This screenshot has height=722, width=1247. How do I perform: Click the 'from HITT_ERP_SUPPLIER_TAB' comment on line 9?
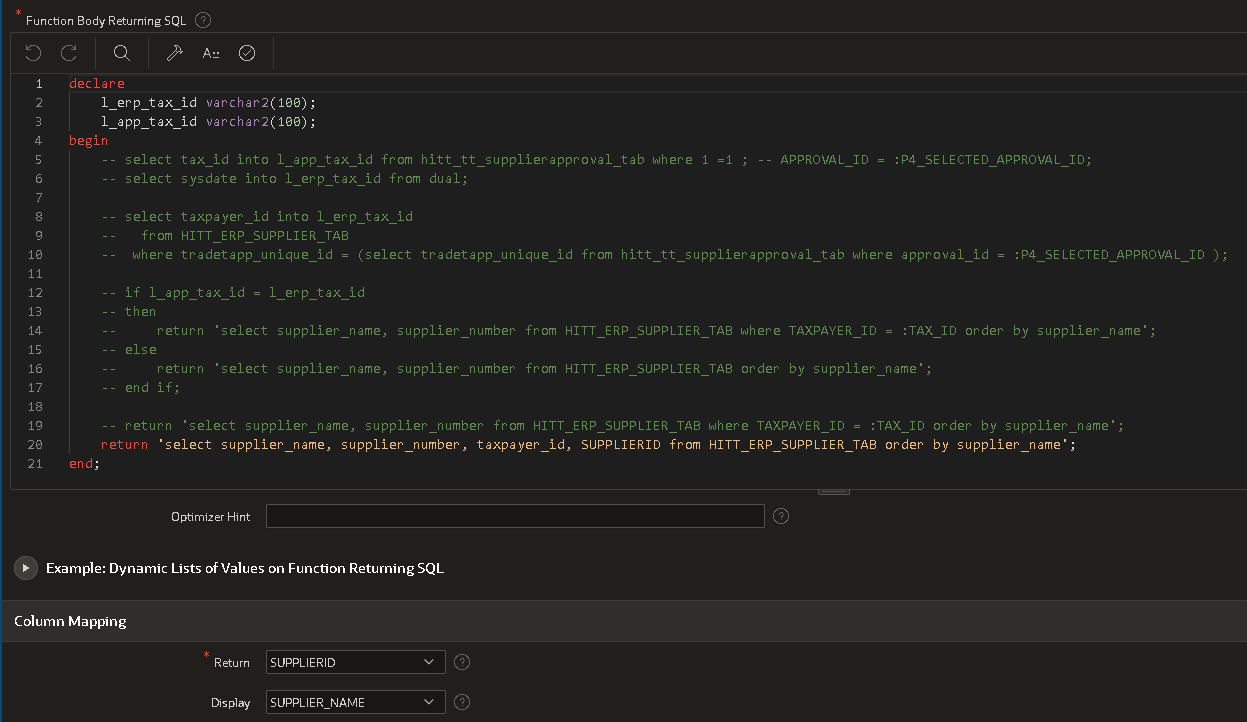(225, 235)
